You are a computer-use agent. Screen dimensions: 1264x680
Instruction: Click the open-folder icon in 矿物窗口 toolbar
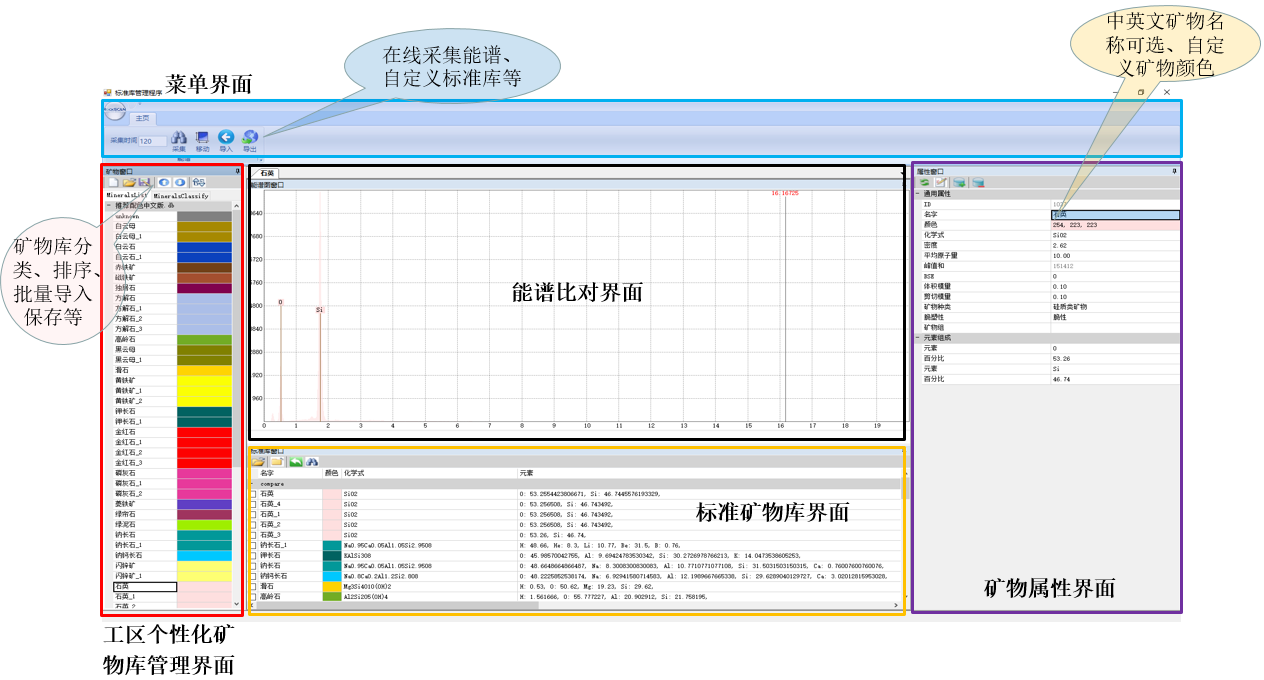click(x=129, y=183)
